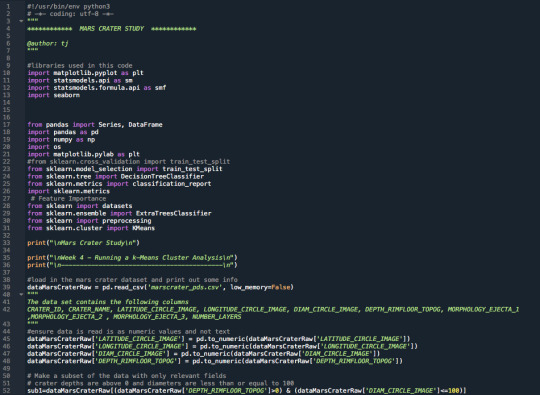Click the 'import numpy as np' line

pos(61,139)
